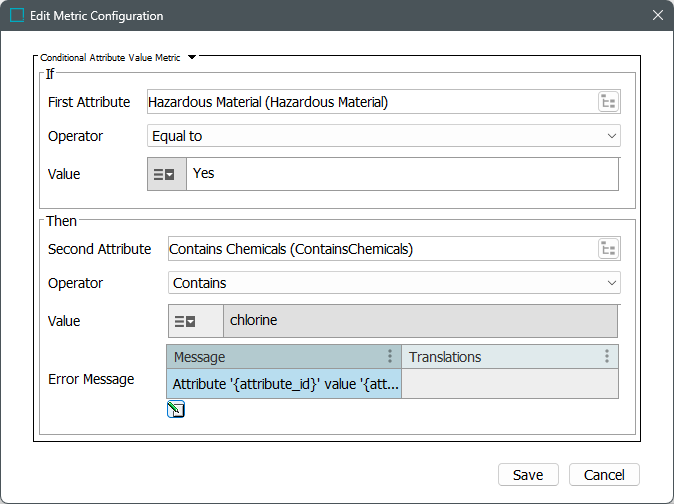Open the First Attribute picker icon

tap(608, 101)
